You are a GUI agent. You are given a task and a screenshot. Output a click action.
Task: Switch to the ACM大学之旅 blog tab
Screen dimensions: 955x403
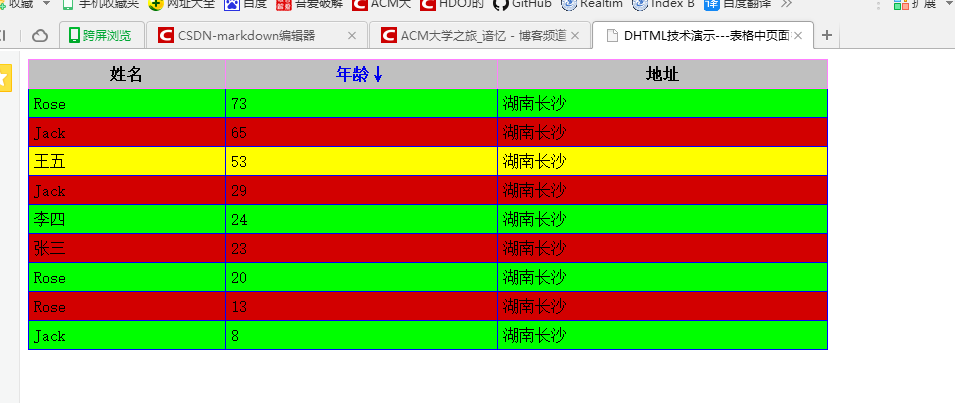point(480,35)
